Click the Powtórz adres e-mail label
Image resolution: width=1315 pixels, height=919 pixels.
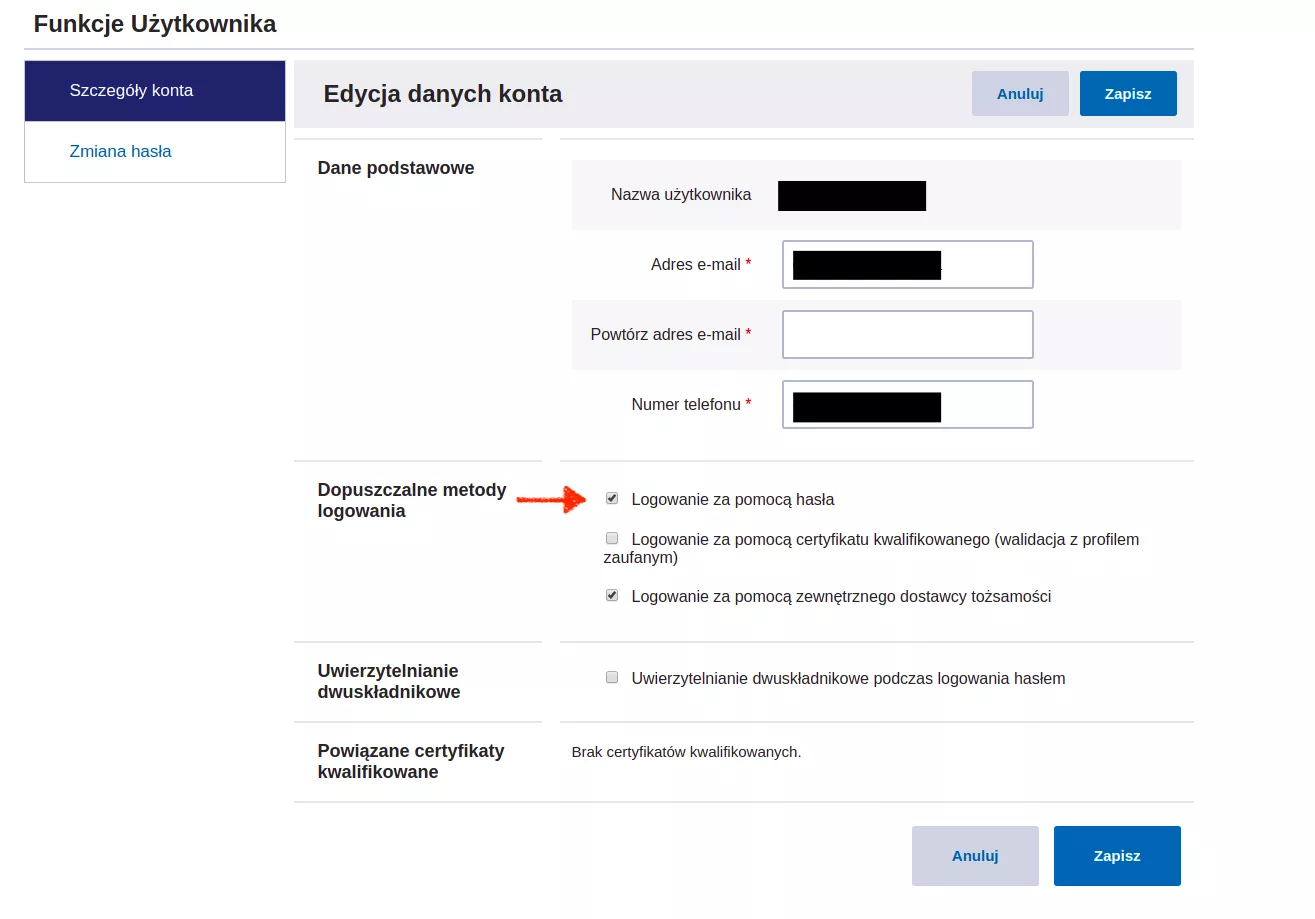click(665, 335)
